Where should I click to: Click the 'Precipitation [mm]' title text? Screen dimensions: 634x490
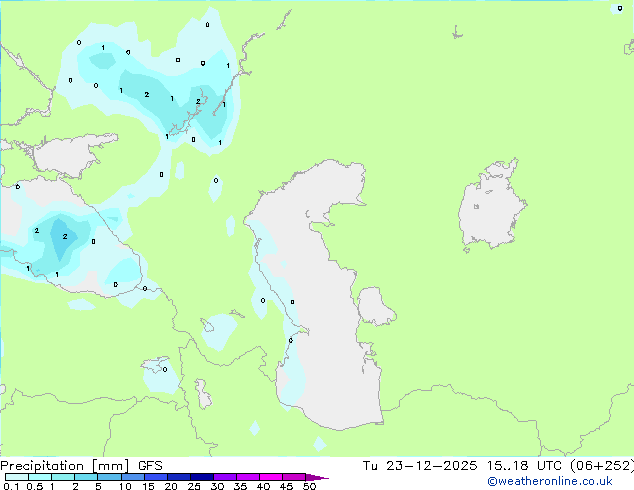(x=65, y=466)
